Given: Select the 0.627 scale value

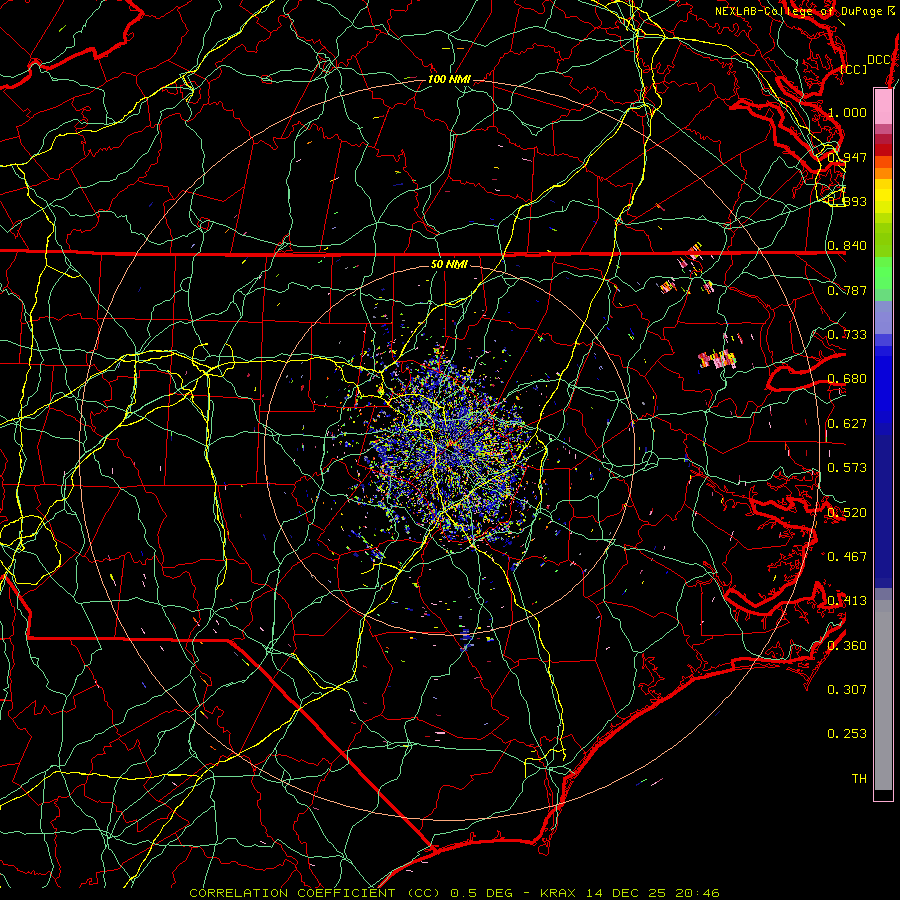Looking at the screenshot, I should point(847,423).
